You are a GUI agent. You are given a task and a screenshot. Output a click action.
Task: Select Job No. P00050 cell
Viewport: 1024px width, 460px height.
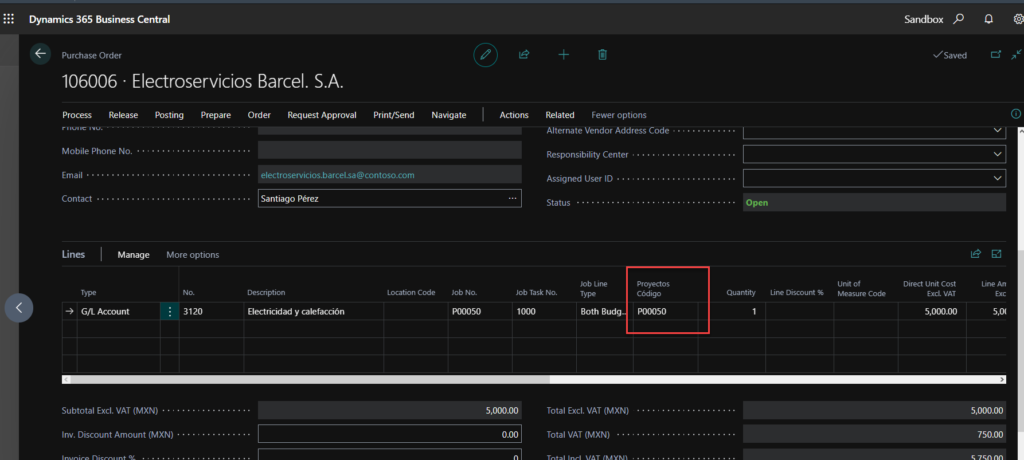point(480,312)
